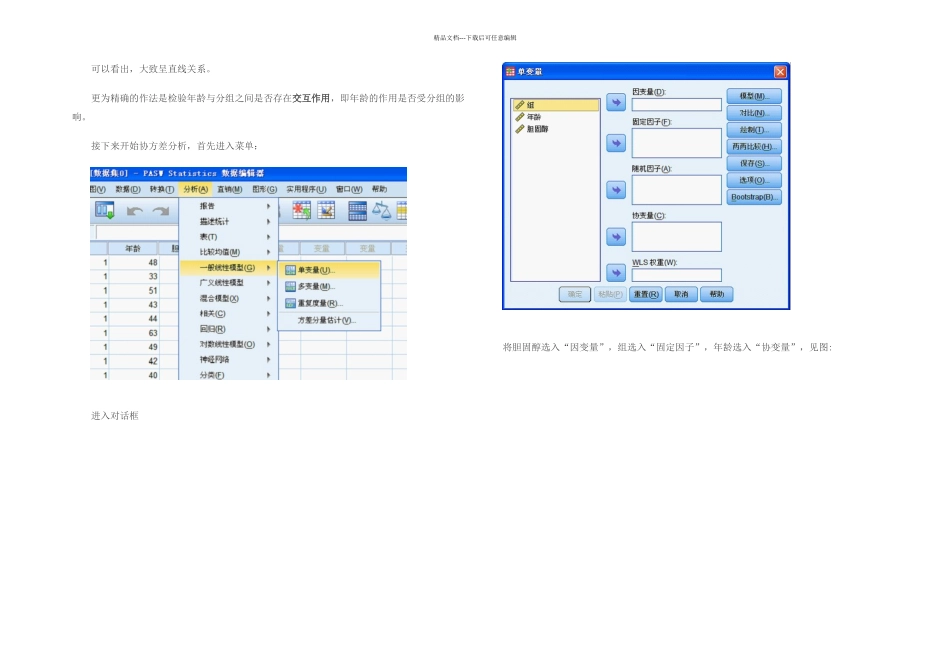Close the 单变量 dialog

click(780, 72)
